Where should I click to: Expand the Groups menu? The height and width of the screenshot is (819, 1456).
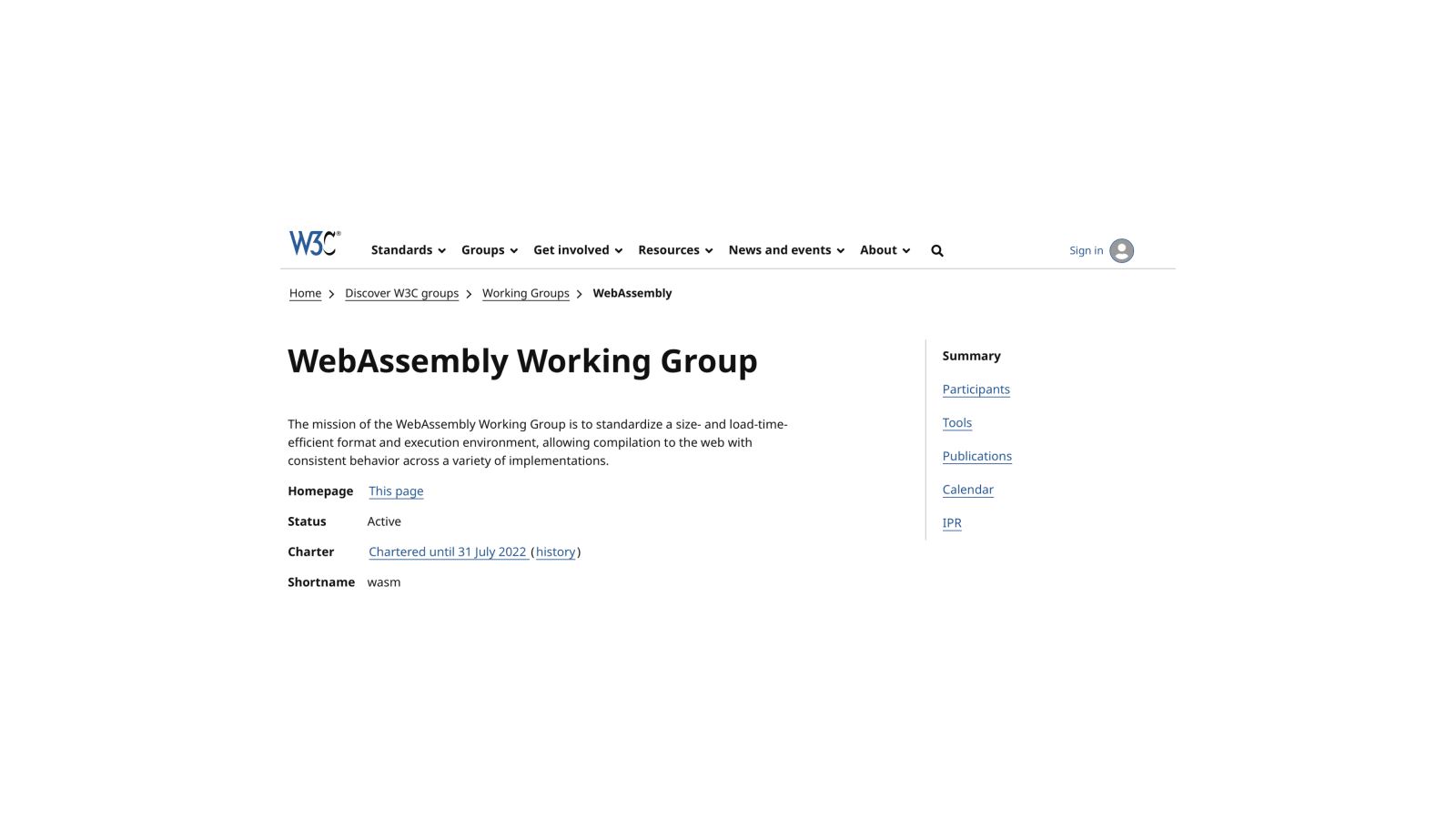490,250
